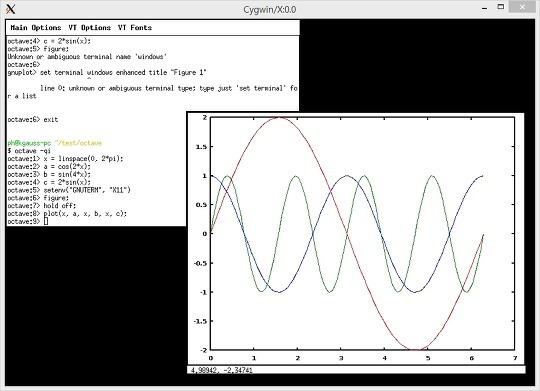Viewport: 540px width, 391px height.
Task: Click the y-axis tick label 1.5
Action: [201, 147]
